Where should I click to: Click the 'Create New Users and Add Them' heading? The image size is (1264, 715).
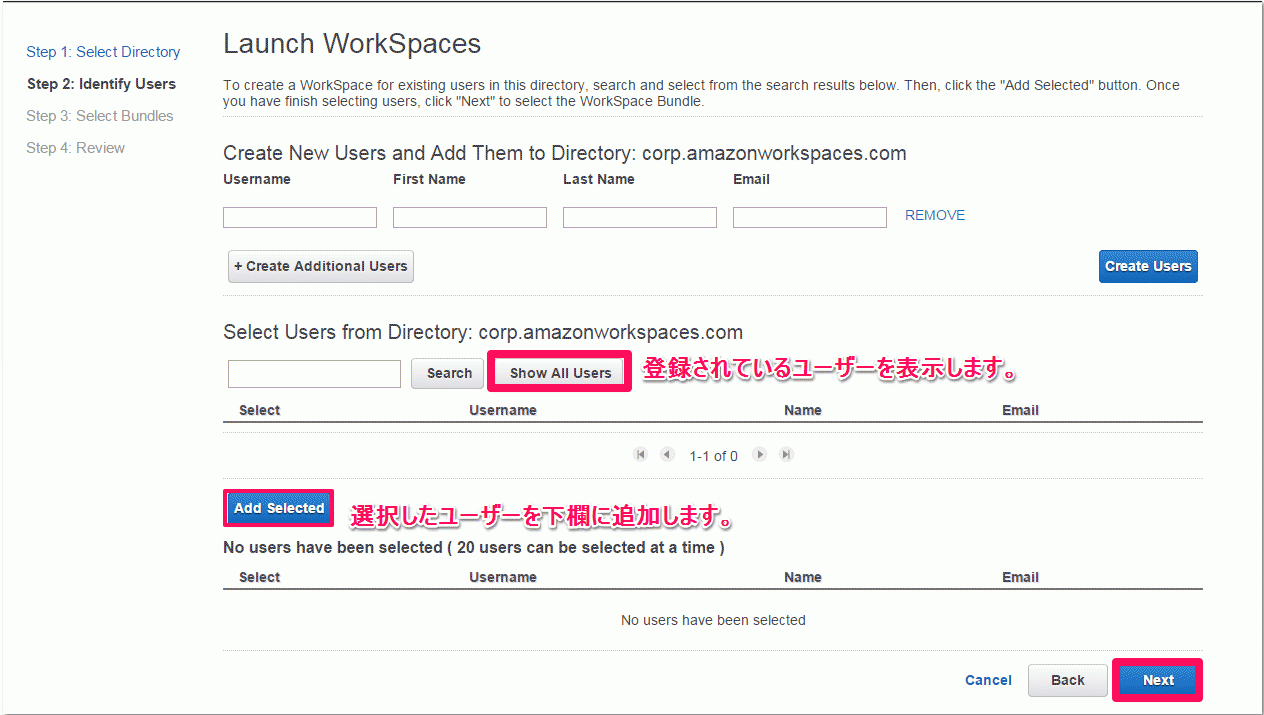565,153
